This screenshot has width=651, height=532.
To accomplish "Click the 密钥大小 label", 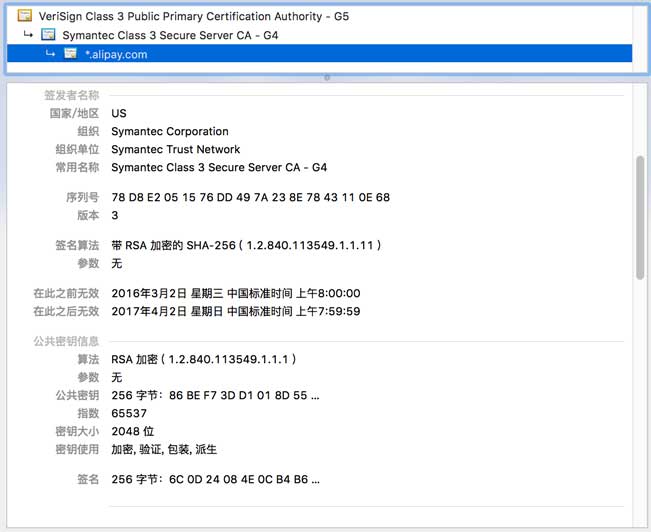I will pyautogui.click(x=77, y=431).
